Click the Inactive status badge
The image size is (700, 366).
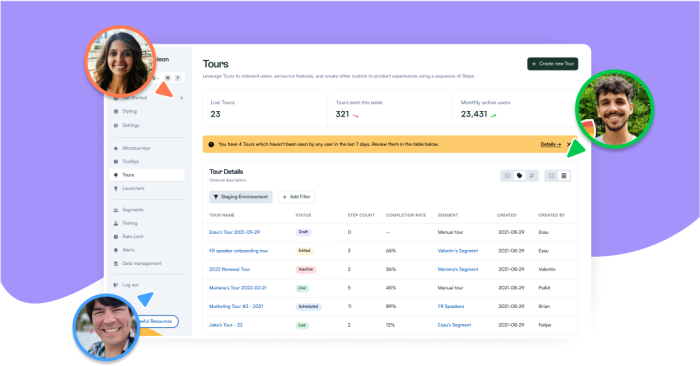306,270
